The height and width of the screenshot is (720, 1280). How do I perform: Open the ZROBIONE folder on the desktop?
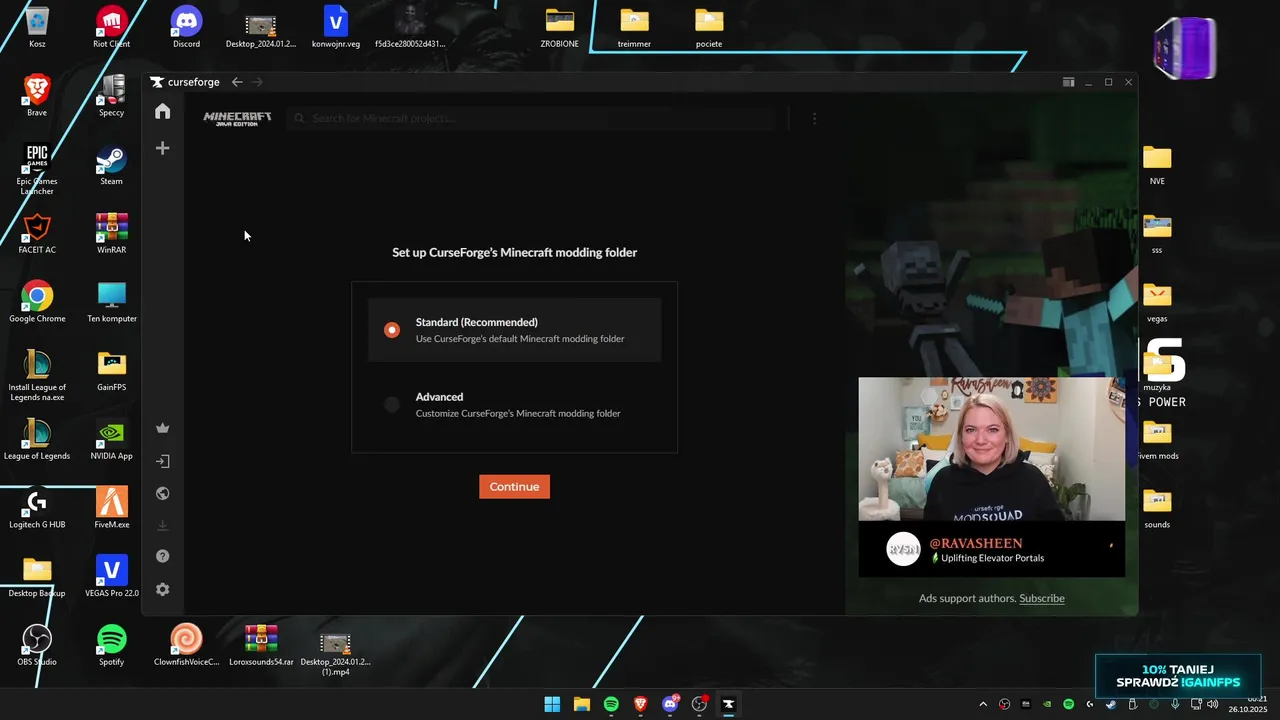click(559, 27)
